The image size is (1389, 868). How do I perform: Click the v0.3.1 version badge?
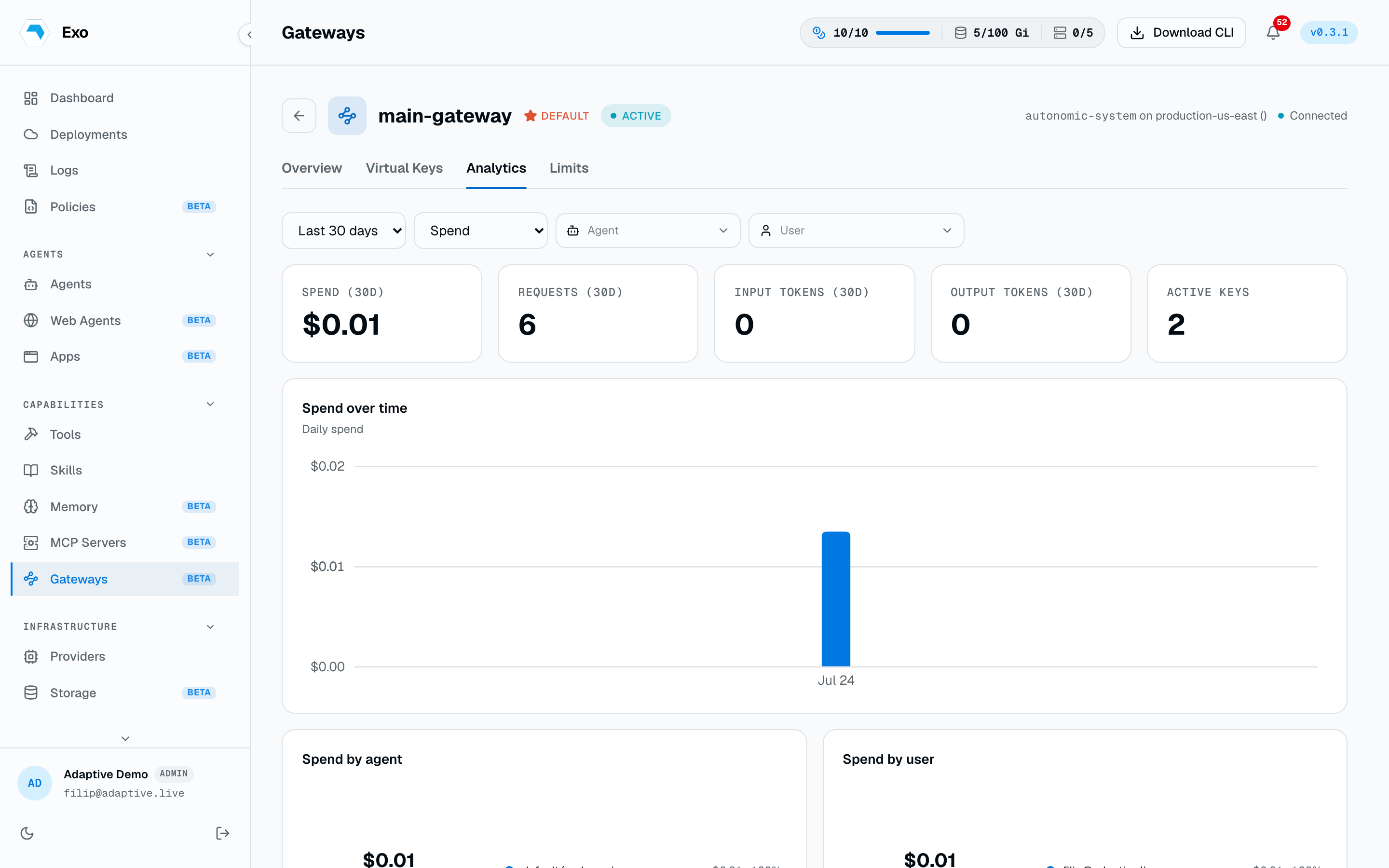click(x=1329, y=33)
